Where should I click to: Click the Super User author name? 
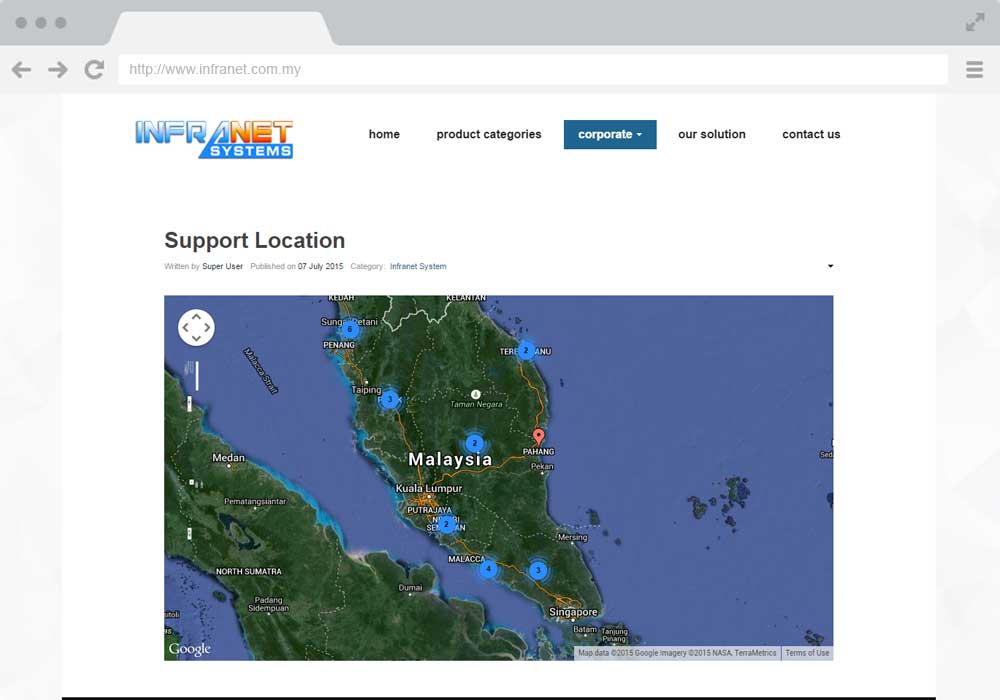tap(223, 266)
